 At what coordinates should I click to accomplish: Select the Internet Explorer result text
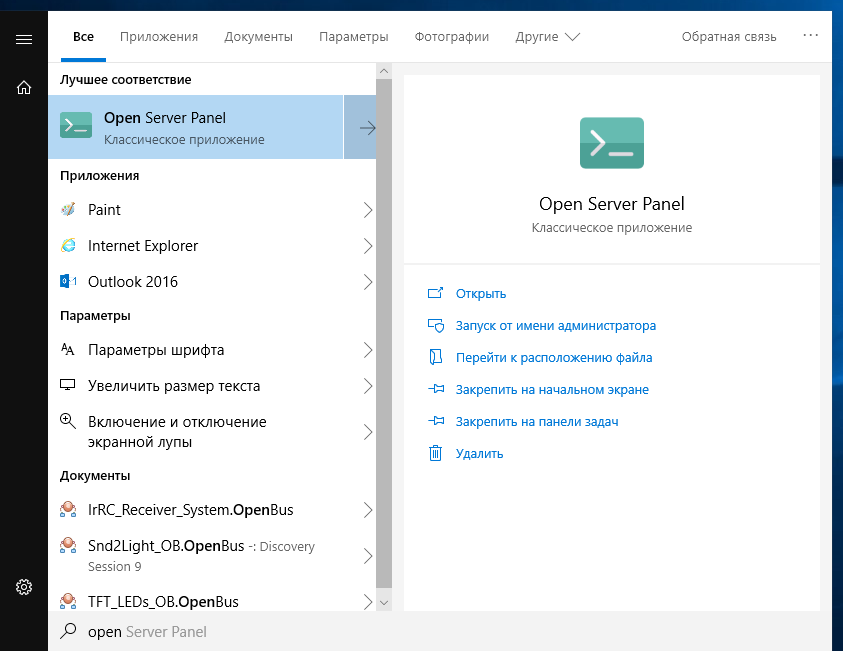coord(143,246)
